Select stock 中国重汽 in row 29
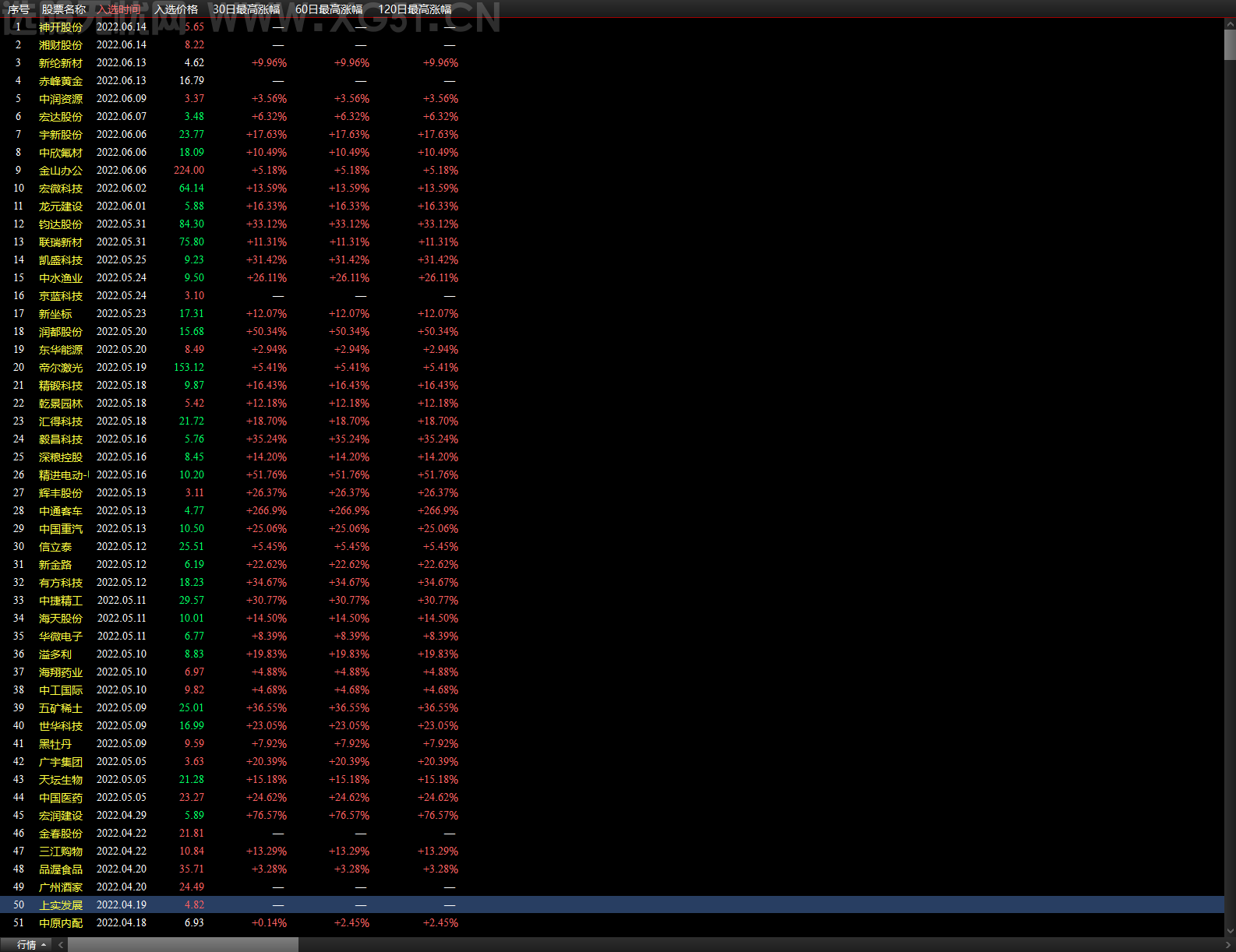Image resolution: width=1236 pixels, height=952 pixels. 61,529
